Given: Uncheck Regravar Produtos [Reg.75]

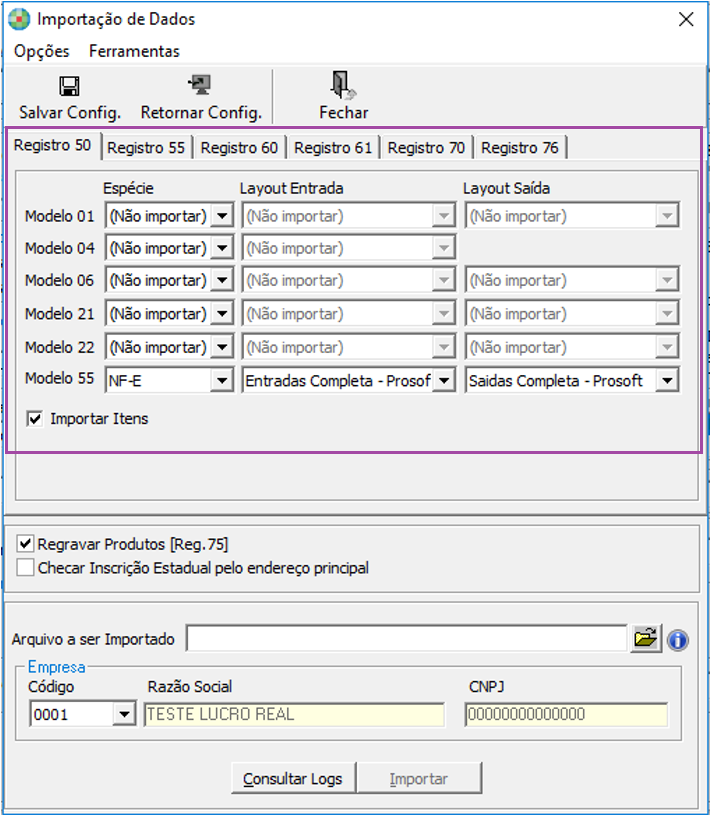Looking at the screenshot, I should [x=26, y=544].
